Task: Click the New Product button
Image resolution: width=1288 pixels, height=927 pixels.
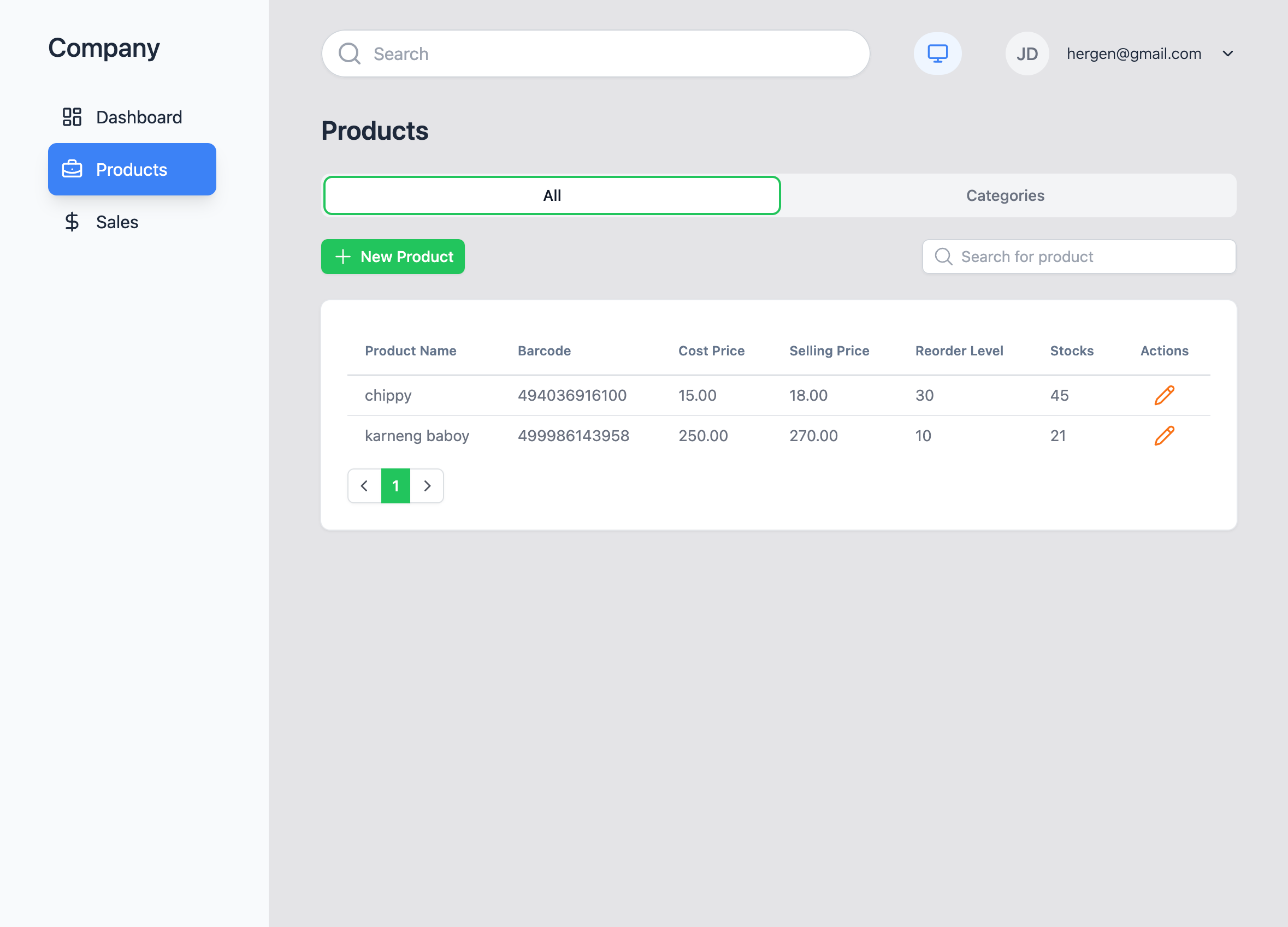Action: pos(392,257)
